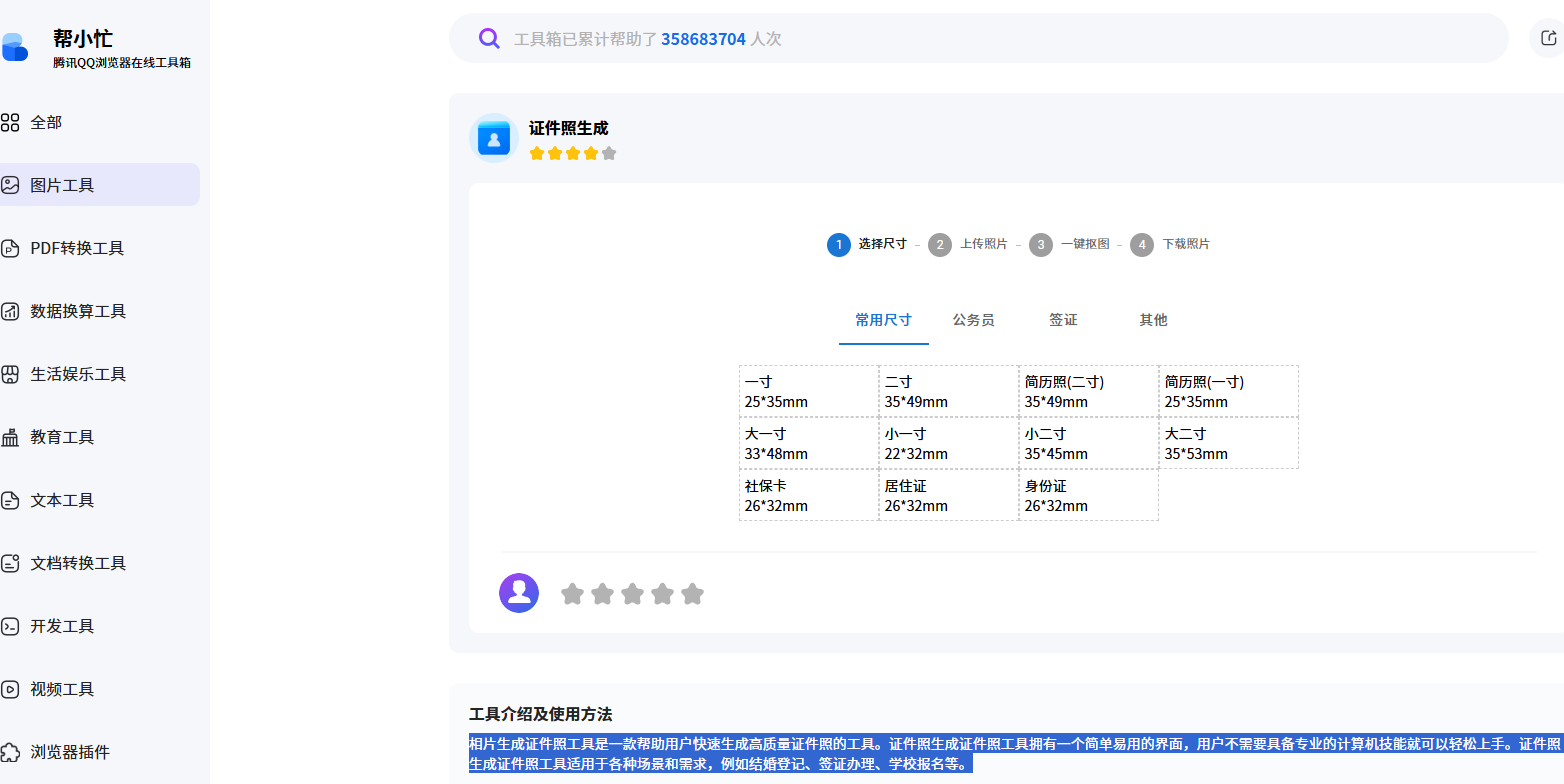This screenshot has height=784, width=1564.
Task: Select 社保卡 photo size option
Action: click(x=808, y=495)
